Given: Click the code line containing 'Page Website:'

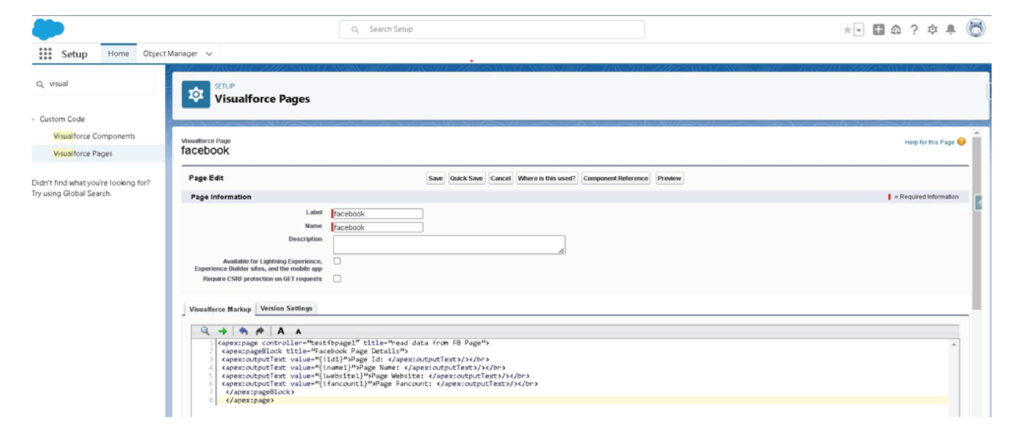Looking at the screenshot, I should (x=375, y=376).
